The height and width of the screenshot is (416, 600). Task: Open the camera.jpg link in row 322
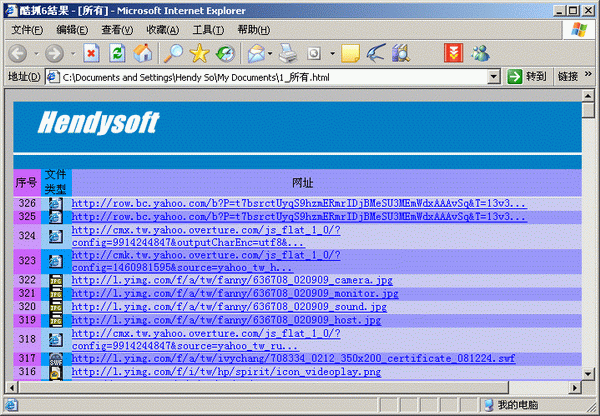(232, 280)
